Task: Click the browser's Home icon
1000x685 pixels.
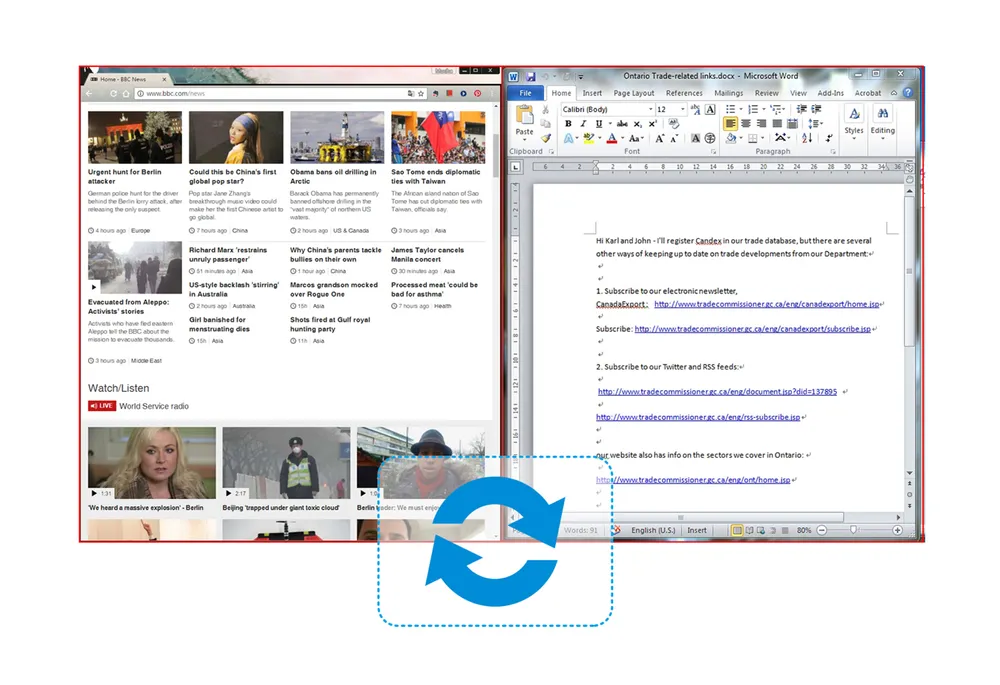Action: tap(126, 94)
